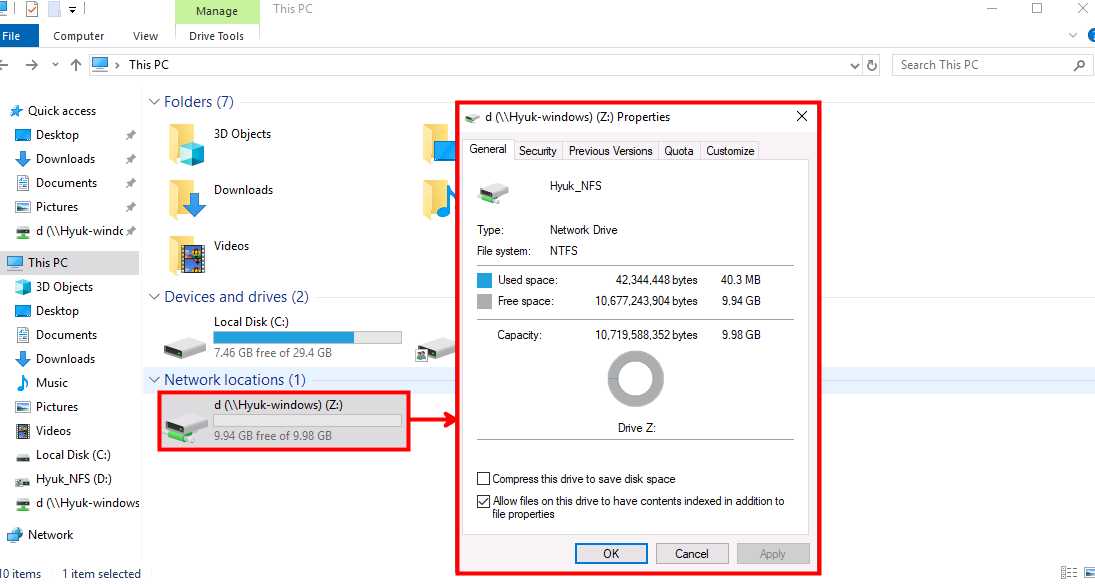This screenshot has width=1095, height=584.
Task: Click the drive icon in Properties General tab
Action: (x=493, y=194)
